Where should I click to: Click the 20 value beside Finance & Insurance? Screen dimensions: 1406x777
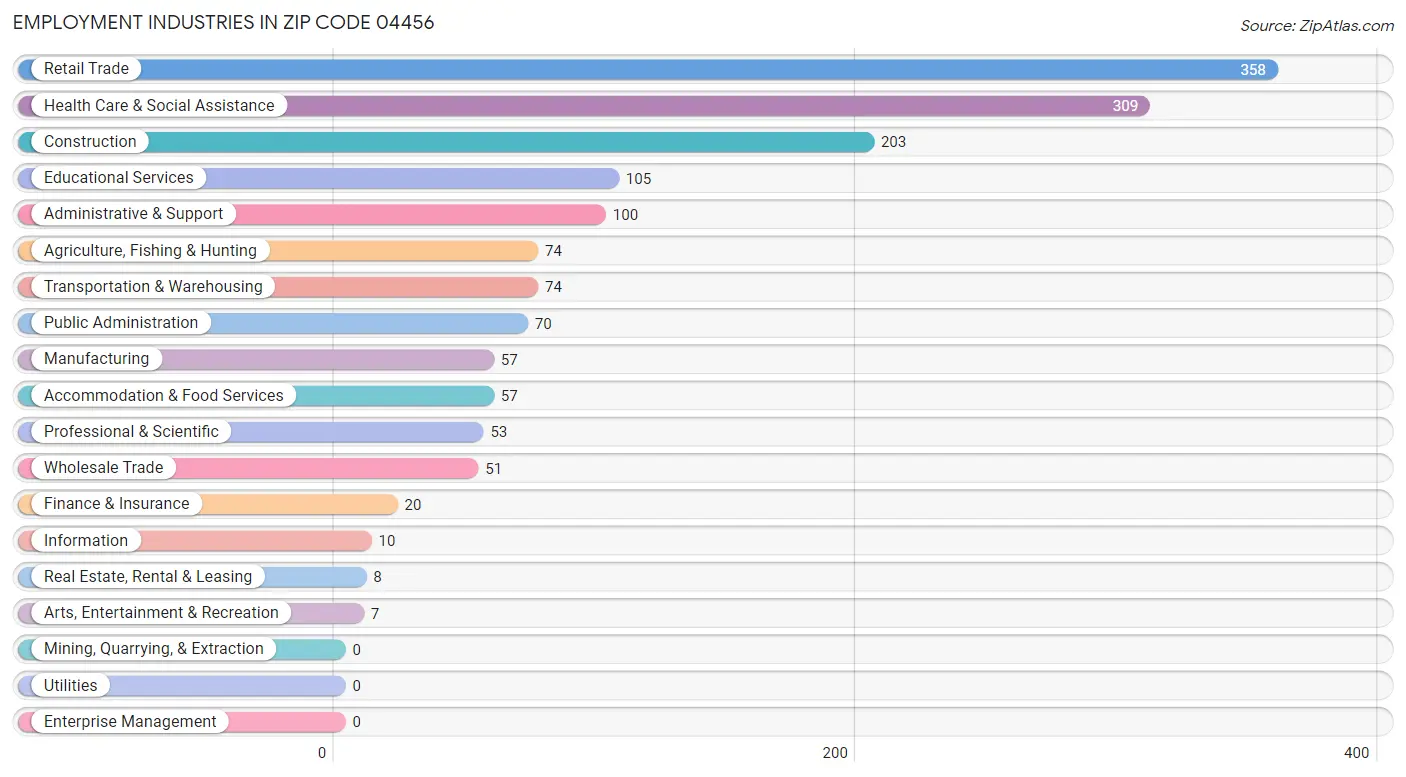413,505
